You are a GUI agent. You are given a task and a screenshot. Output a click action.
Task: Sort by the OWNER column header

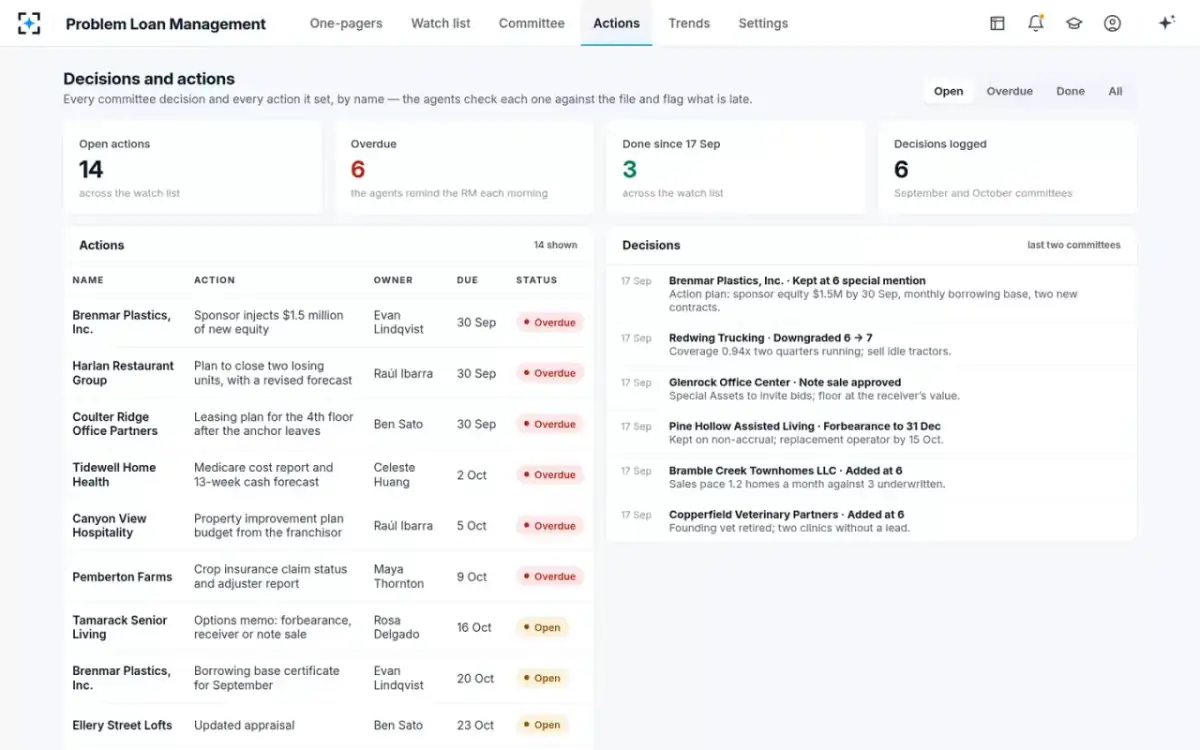click(x=393, y=280)
